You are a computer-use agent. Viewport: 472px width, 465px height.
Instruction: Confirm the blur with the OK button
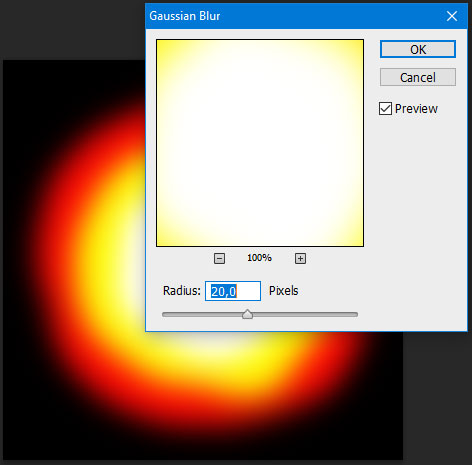418,49
